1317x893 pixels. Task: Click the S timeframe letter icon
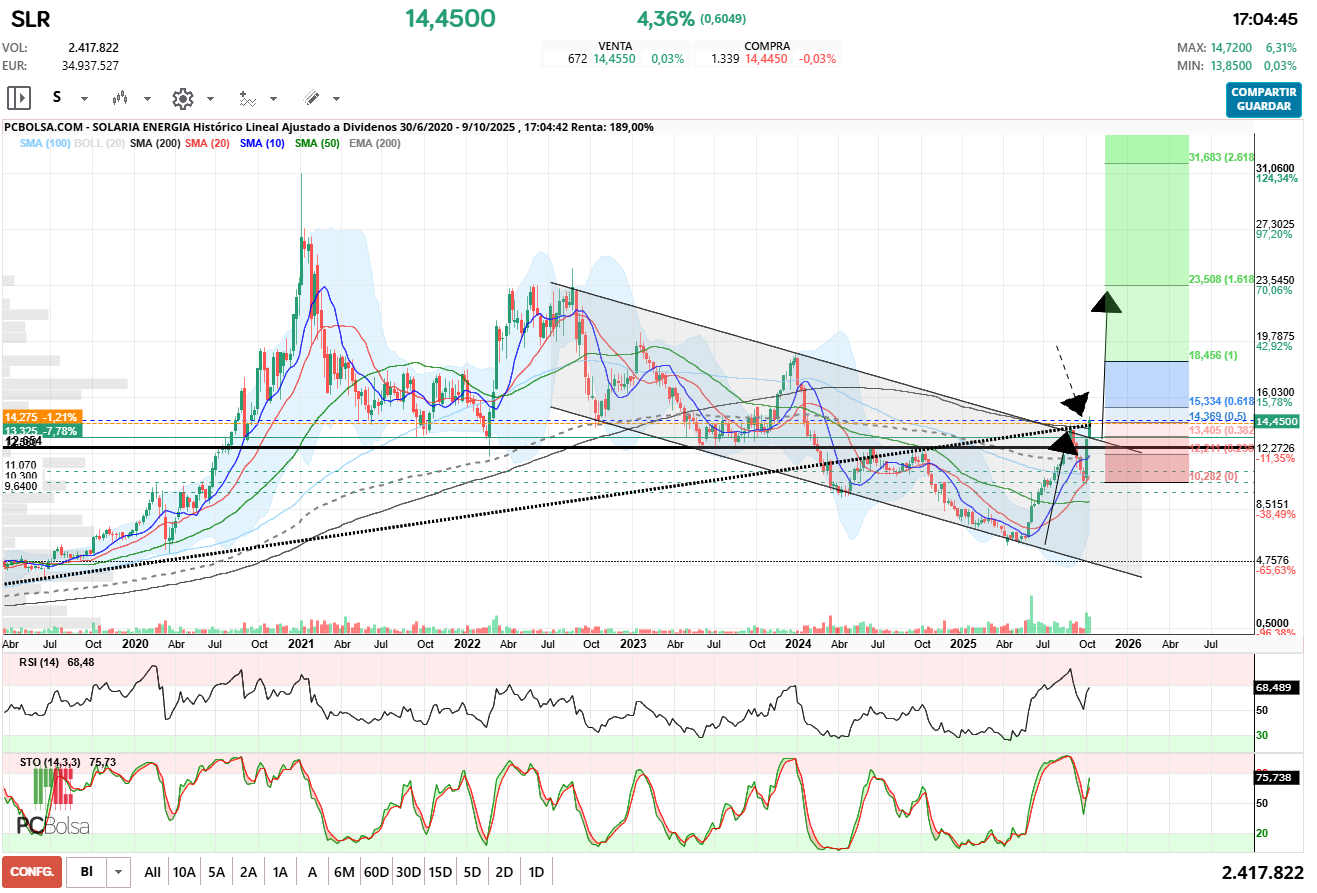pos(57,98)
